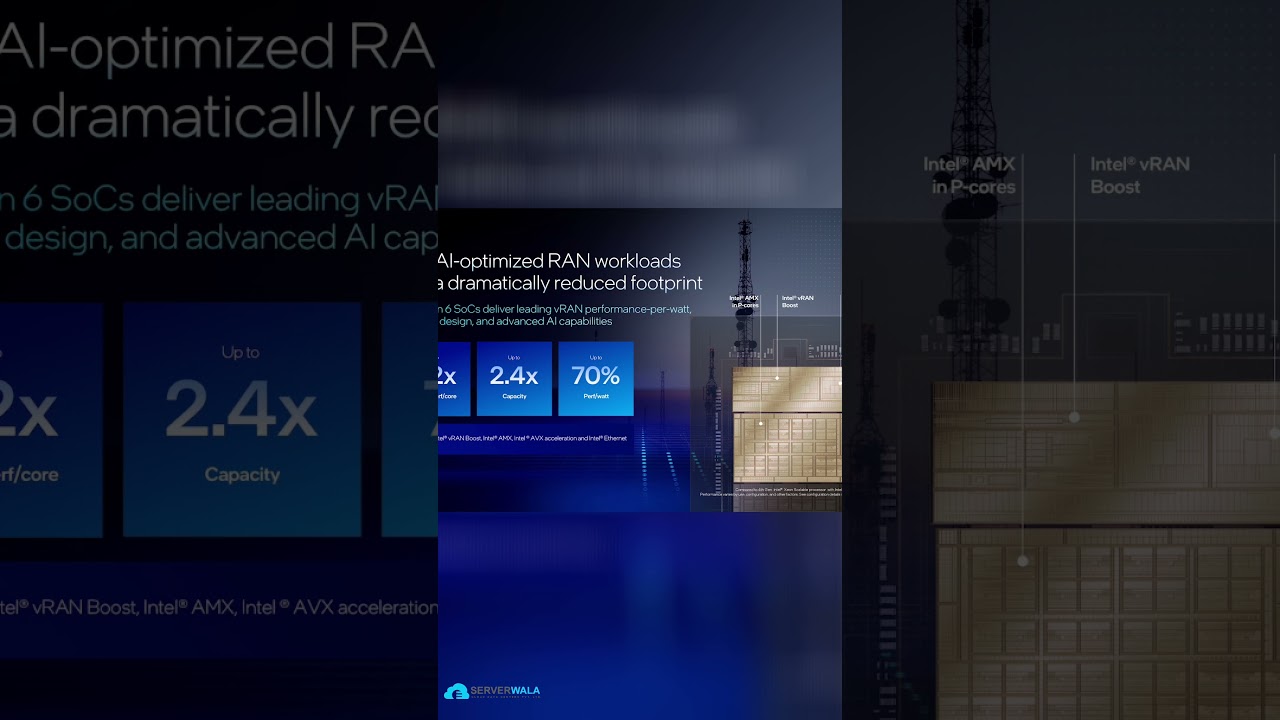Click the small Intel AMX in P-cores label
1280x720 pixels.
[743, 301]
